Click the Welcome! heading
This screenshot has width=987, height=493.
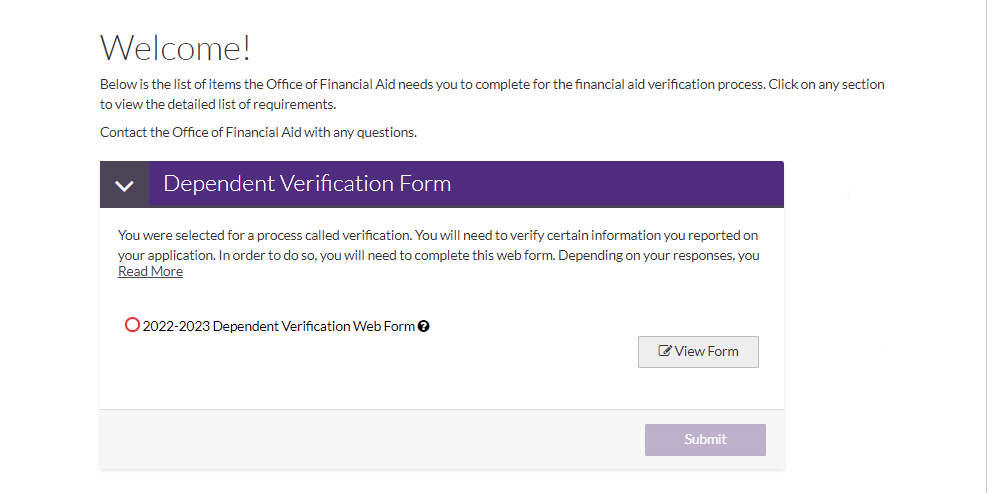[x=175, y=47]
